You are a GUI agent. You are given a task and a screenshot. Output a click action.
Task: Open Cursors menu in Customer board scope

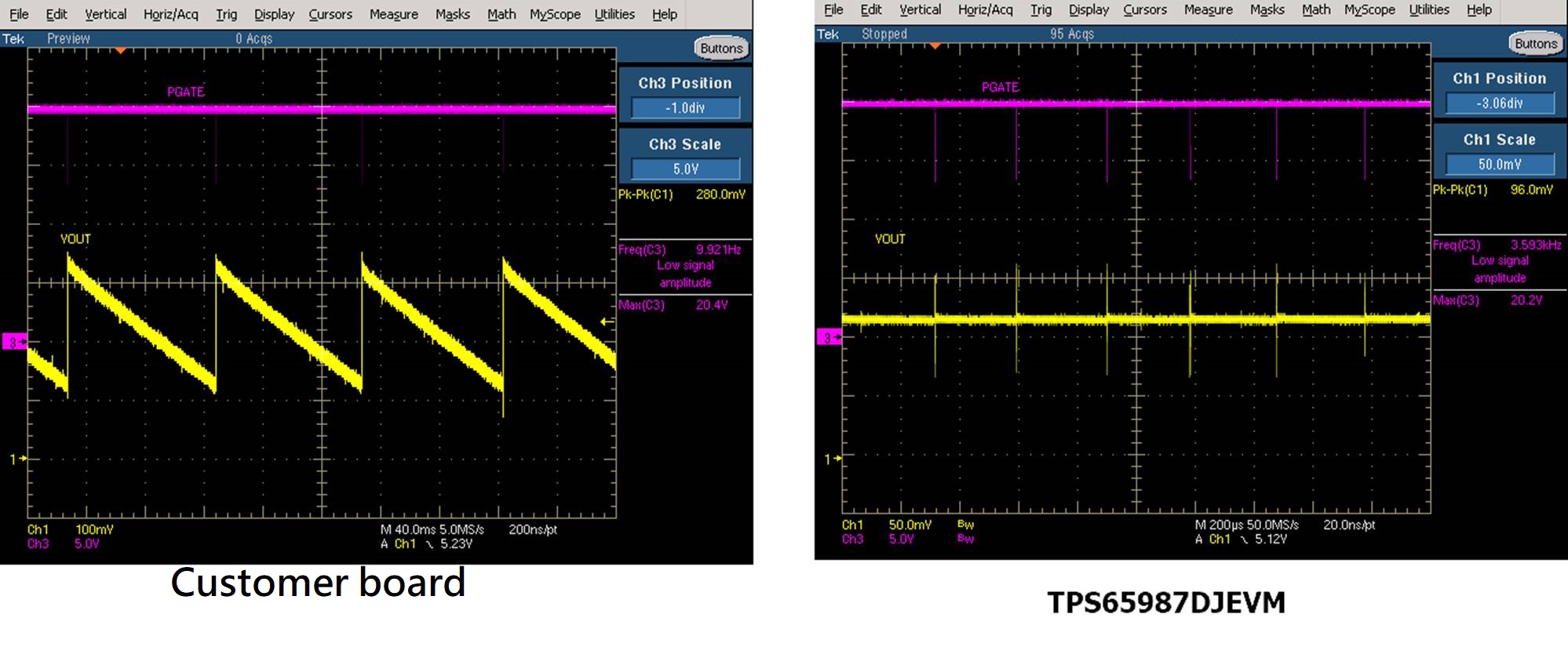[330, 14]
